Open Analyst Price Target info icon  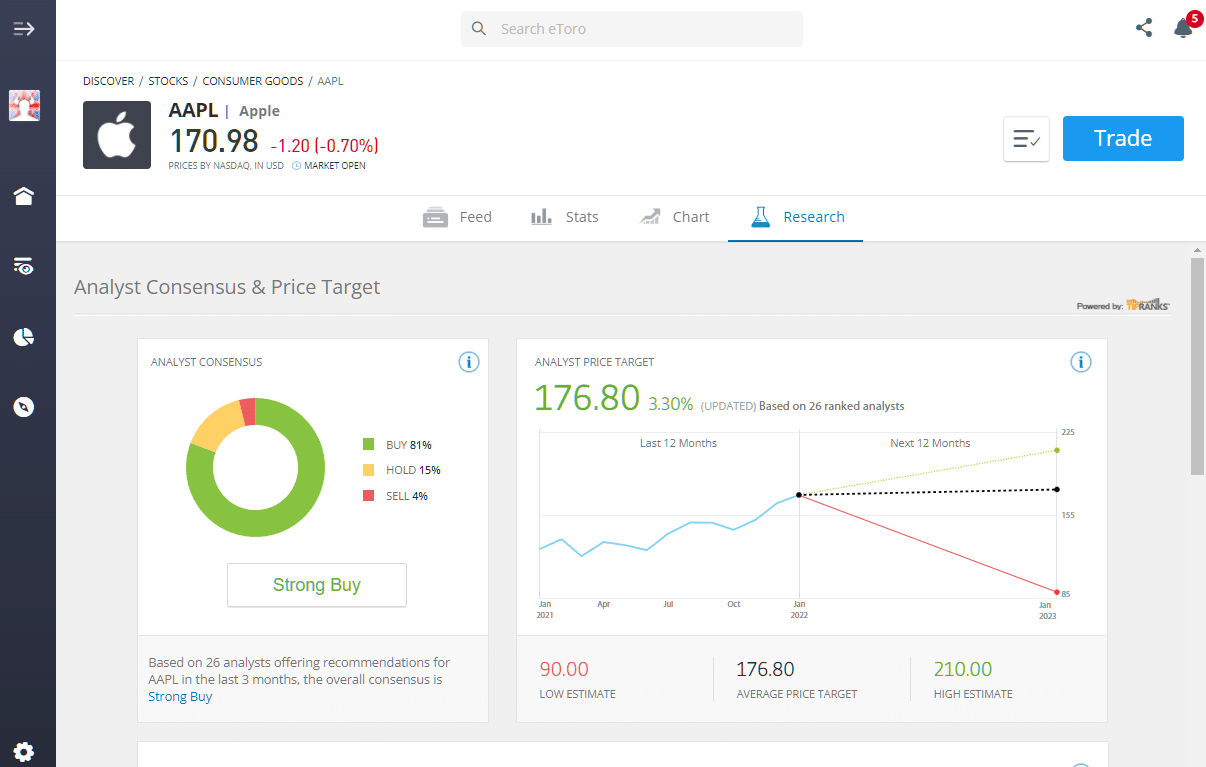(1080, 362)
